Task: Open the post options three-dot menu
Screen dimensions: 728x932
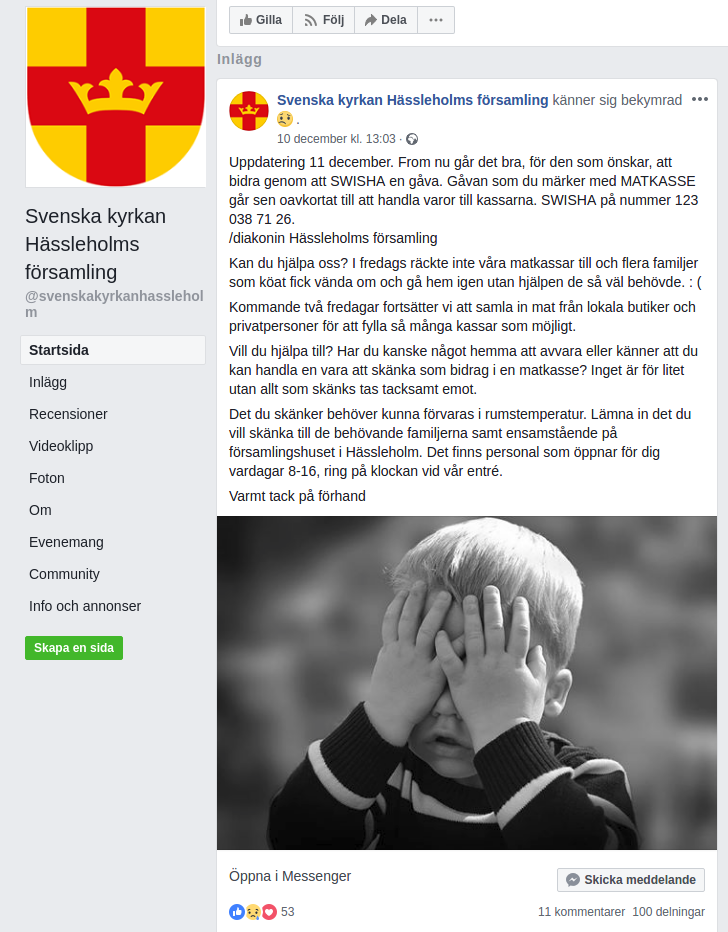Action: (699, 99)
